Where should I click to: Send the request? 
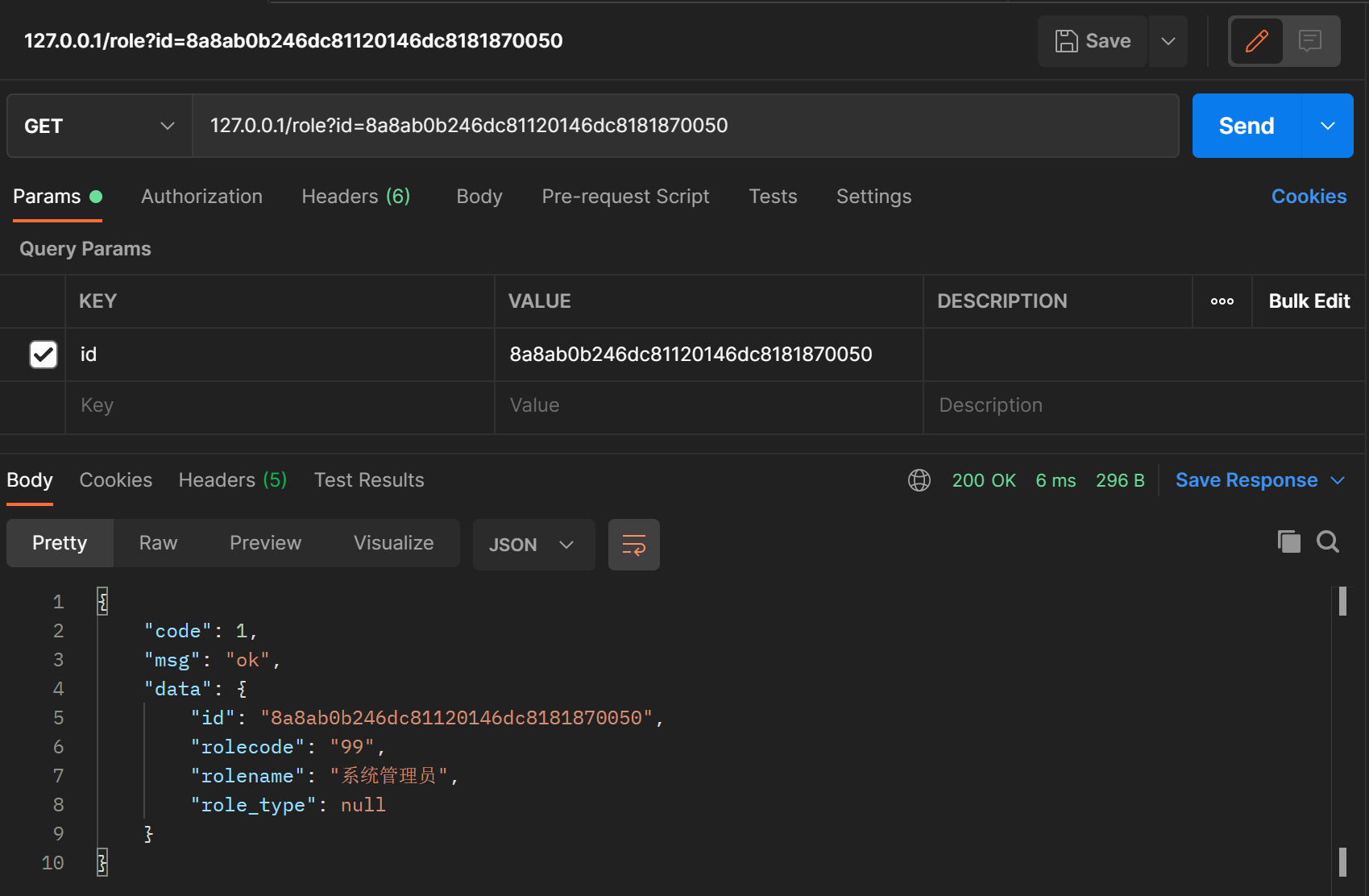[x=1247, y=126]
